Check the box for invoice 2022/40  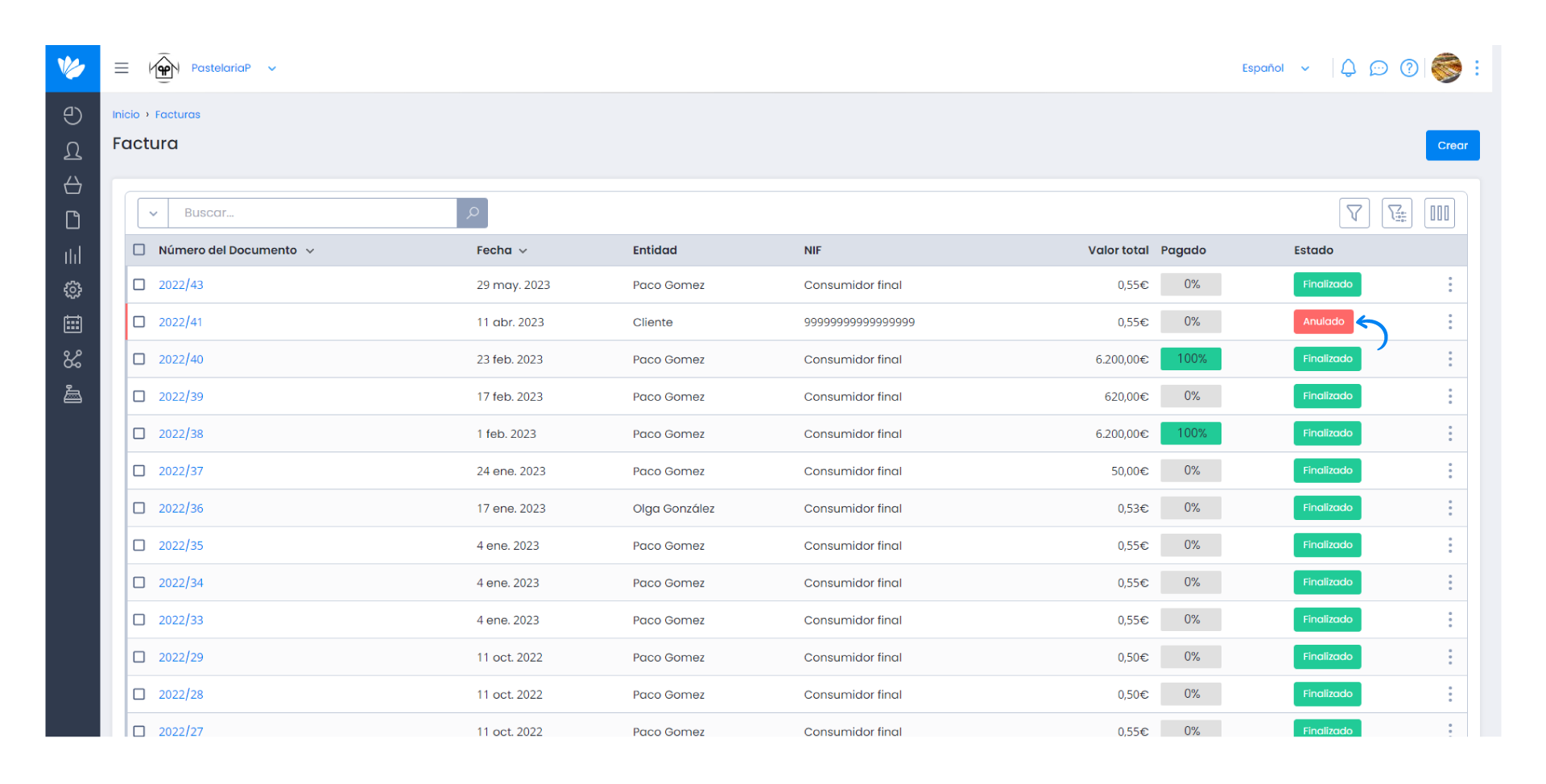tap(139, 359)
